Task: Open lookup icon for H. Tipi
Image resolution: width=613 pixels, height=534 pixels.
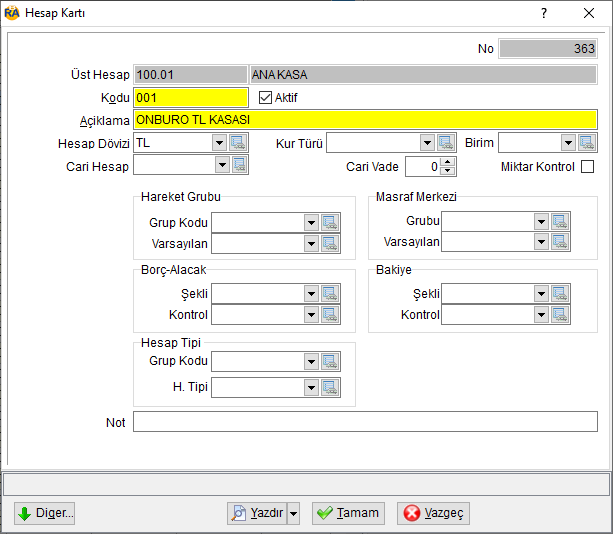Action: click(330, 387)
